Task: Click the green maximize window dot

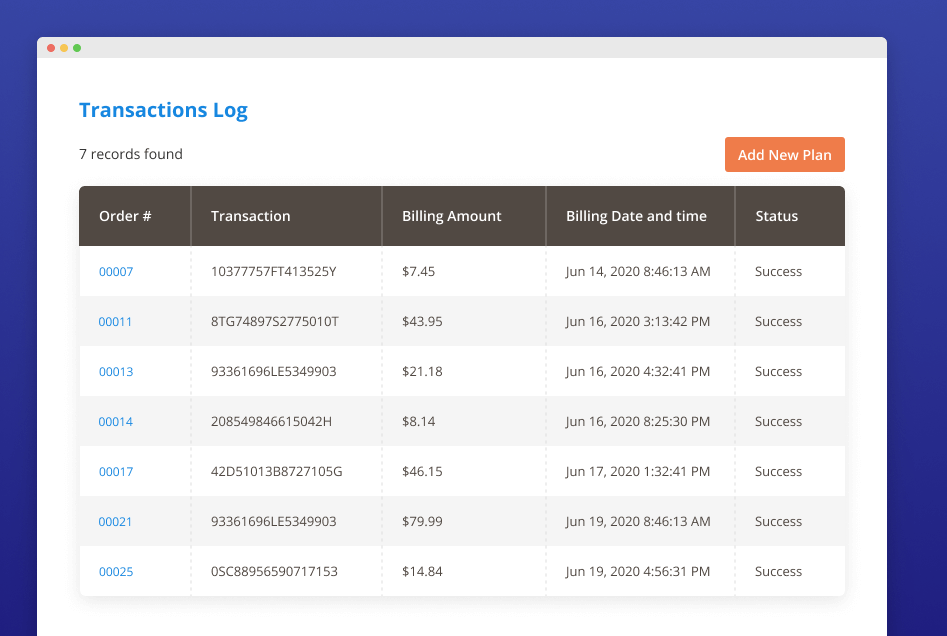Action: point(77,48)
